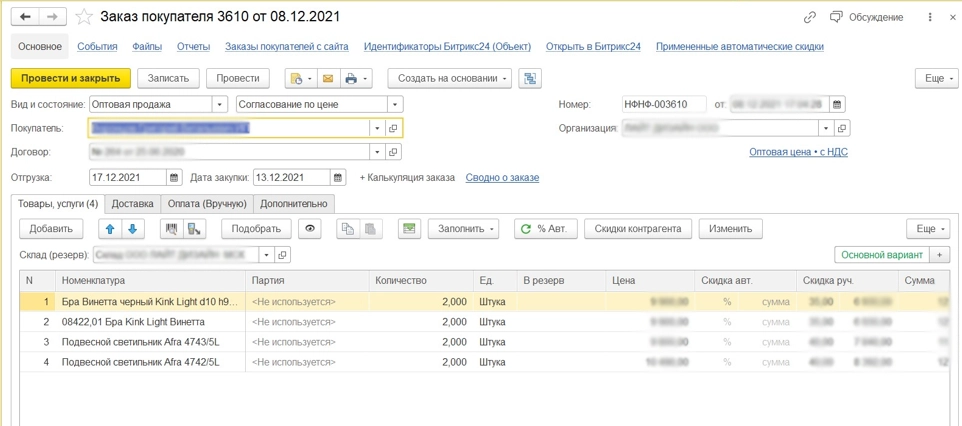Switch to the Доставка tab
962x426 pixels.
pos(132,204)
